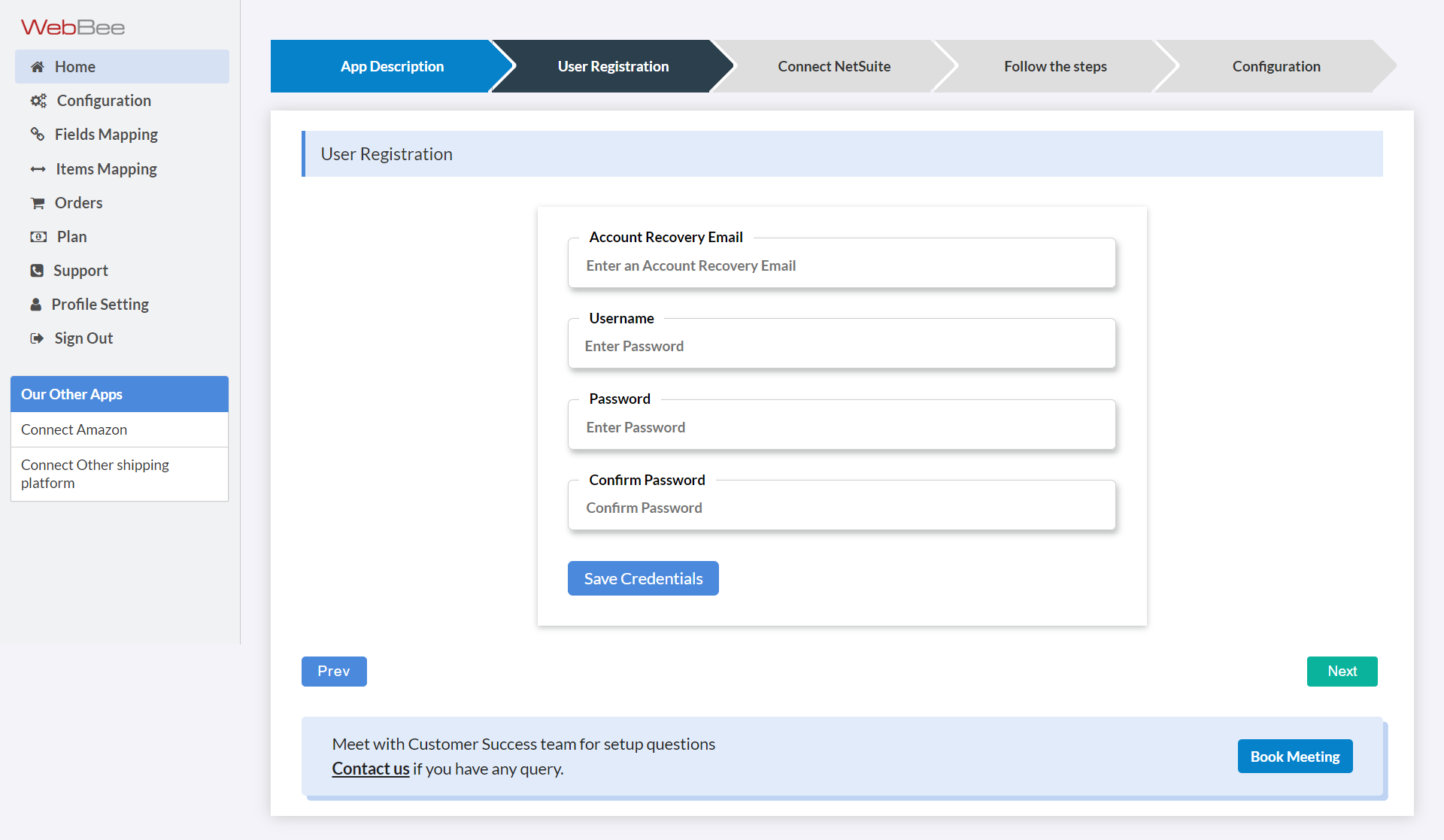Go back with the Prev button
Viewport: 1444px width, 840px height.
tap(334, 672)
